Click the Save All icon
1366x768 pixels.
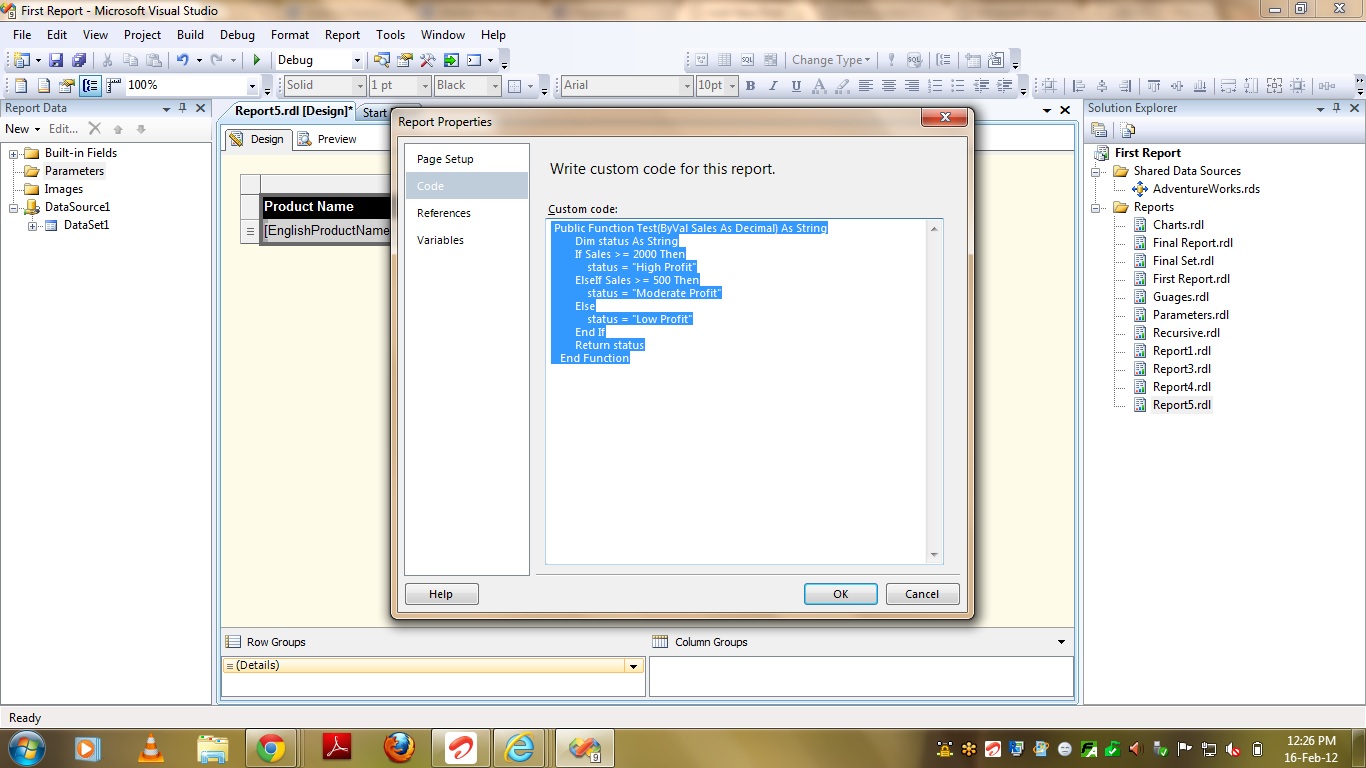(78, 61)
